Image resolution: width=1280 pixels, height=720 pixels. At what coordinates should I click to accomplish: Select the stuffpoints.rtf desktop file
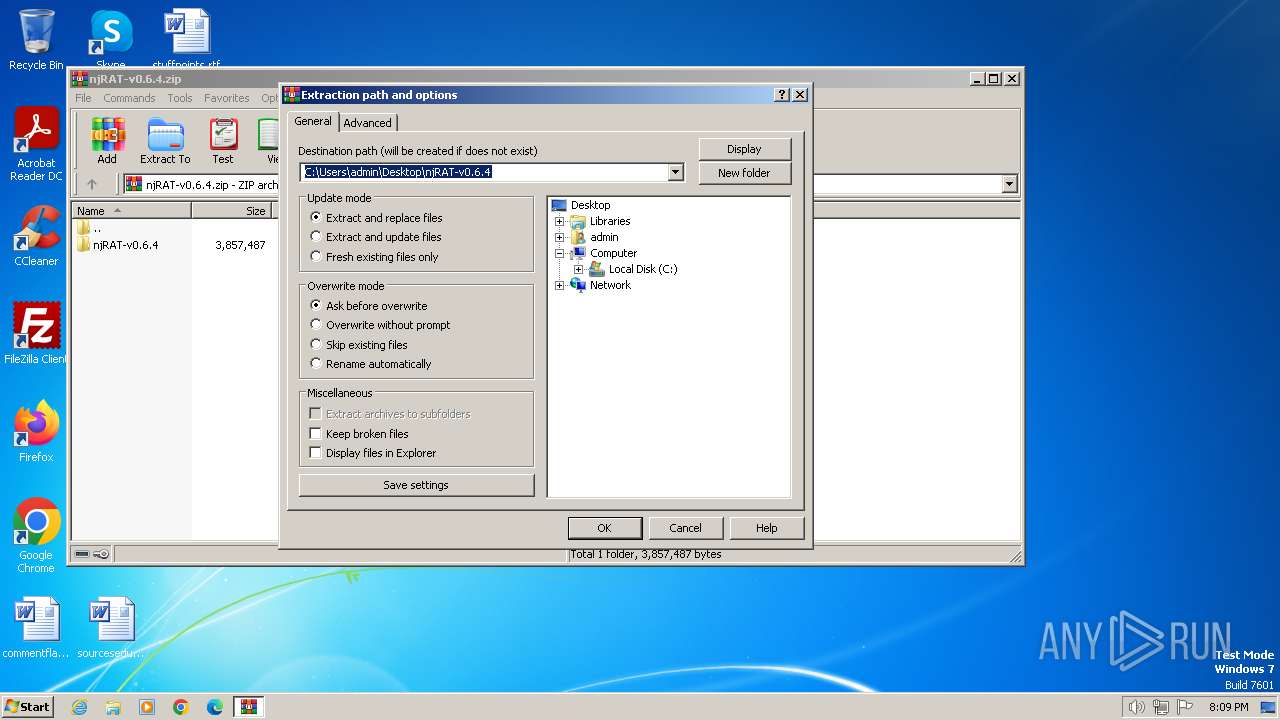point(186,40)
